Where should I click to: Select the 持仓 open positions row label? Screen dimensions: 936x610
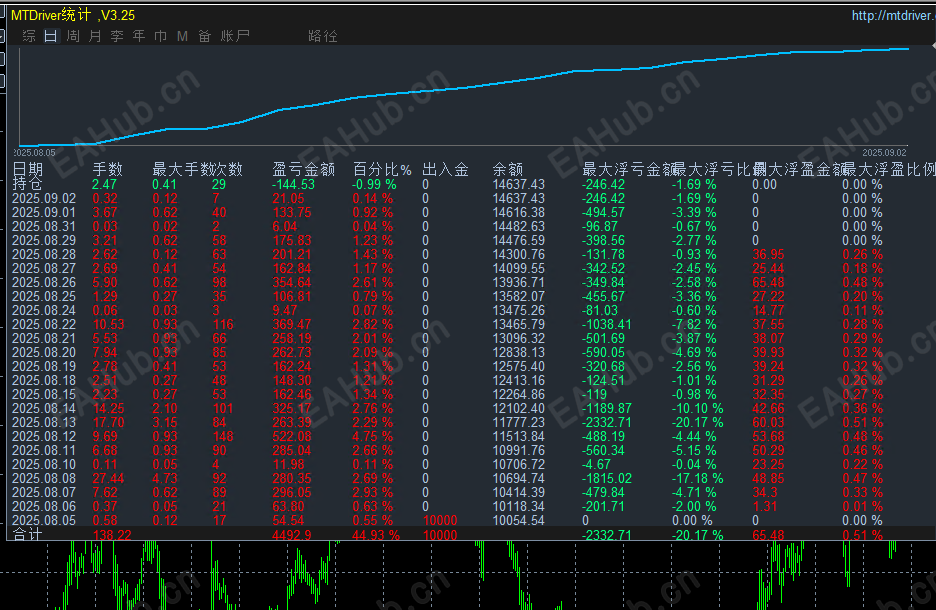click(x=27, y=184)
